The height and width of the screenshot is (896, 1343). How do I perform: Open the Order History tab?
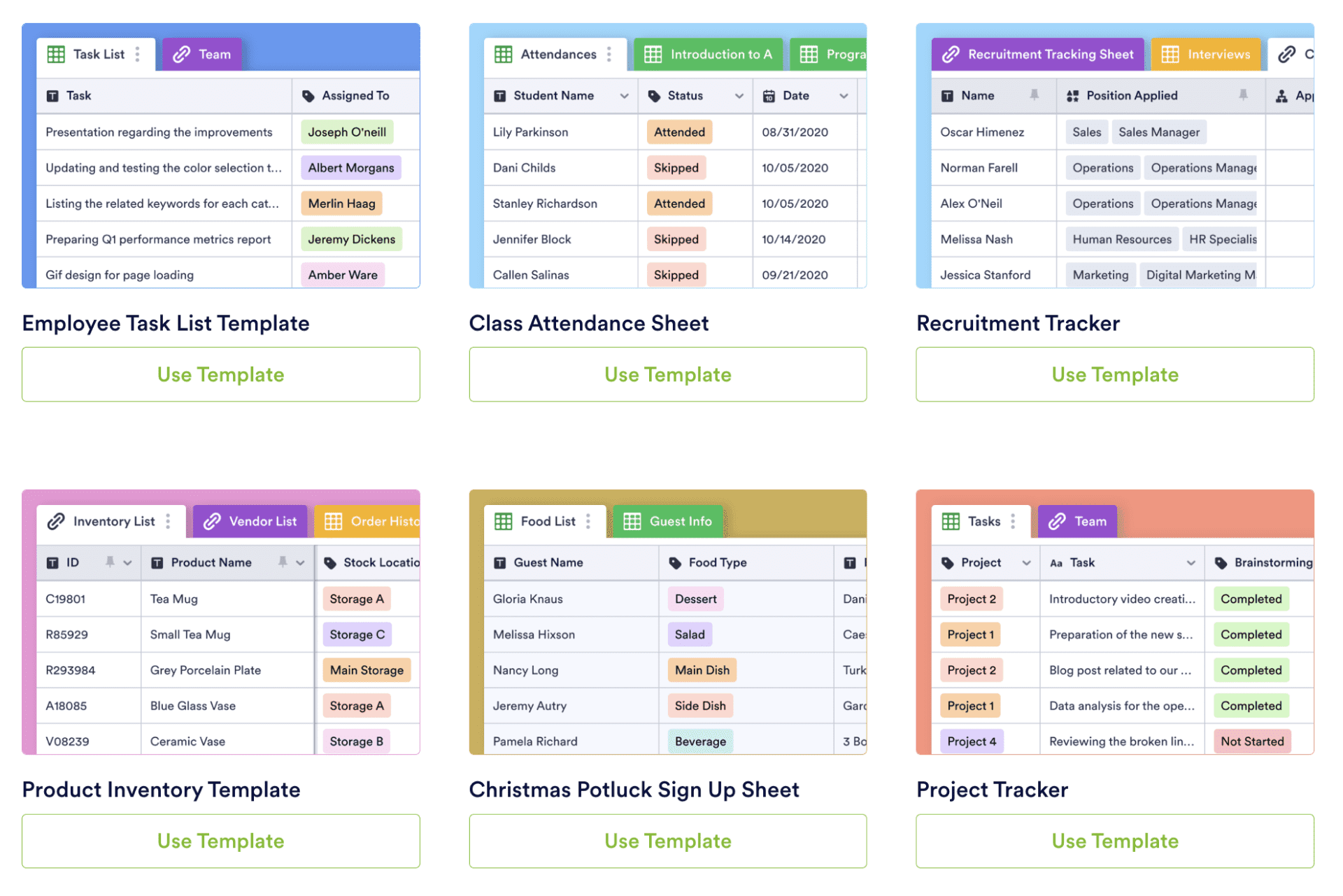coord(367,521)
